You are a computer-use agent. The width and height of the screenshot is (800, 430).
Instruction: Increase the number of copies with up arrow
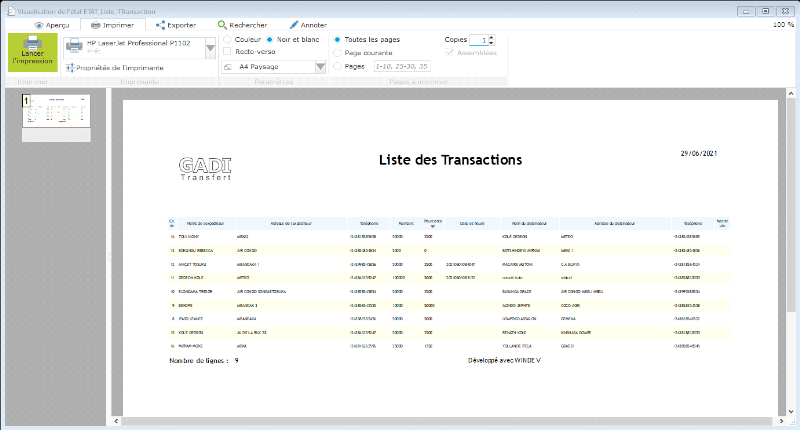pyautogui.click(x=491, y=36)
